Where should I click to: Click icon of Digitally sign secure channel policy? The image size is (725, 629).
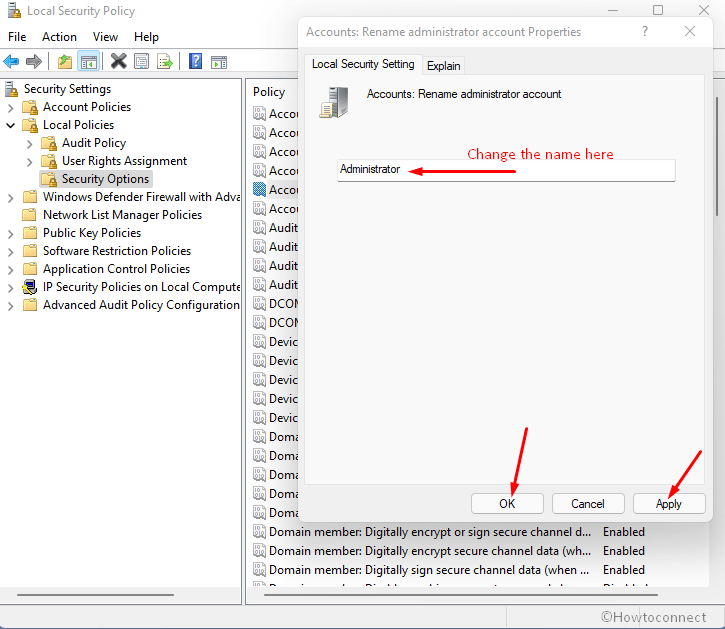coord(259,569)
